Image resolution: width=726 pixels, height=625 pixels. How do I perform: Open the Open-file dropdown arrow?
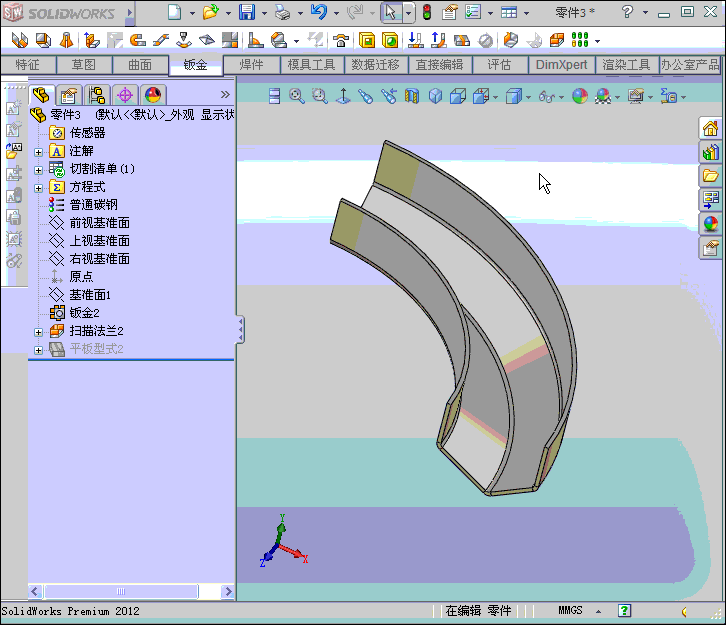tap(228, 13)
